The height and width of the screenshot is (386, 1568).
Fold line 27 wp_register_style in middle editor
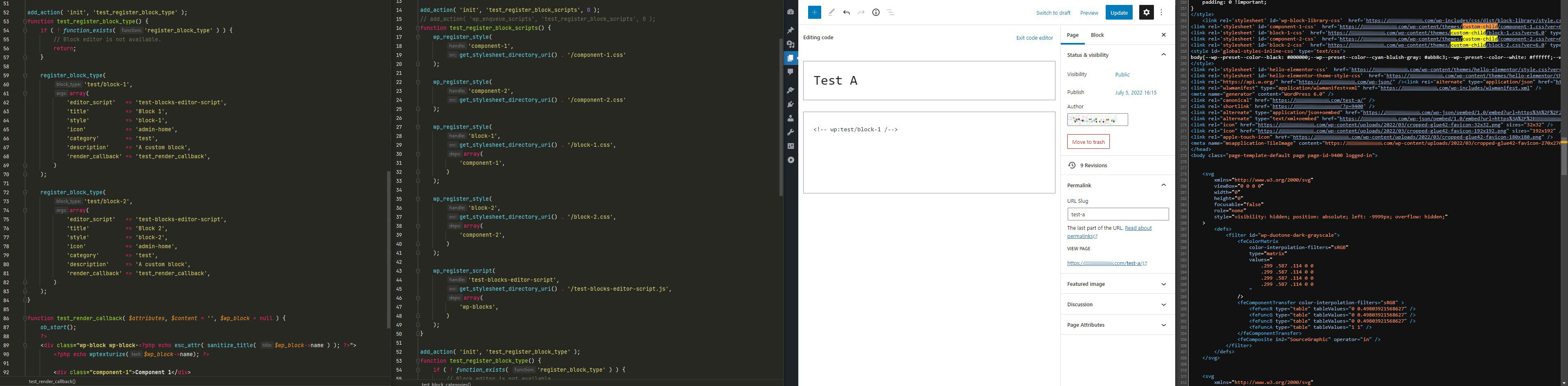[x=418, y=127]
